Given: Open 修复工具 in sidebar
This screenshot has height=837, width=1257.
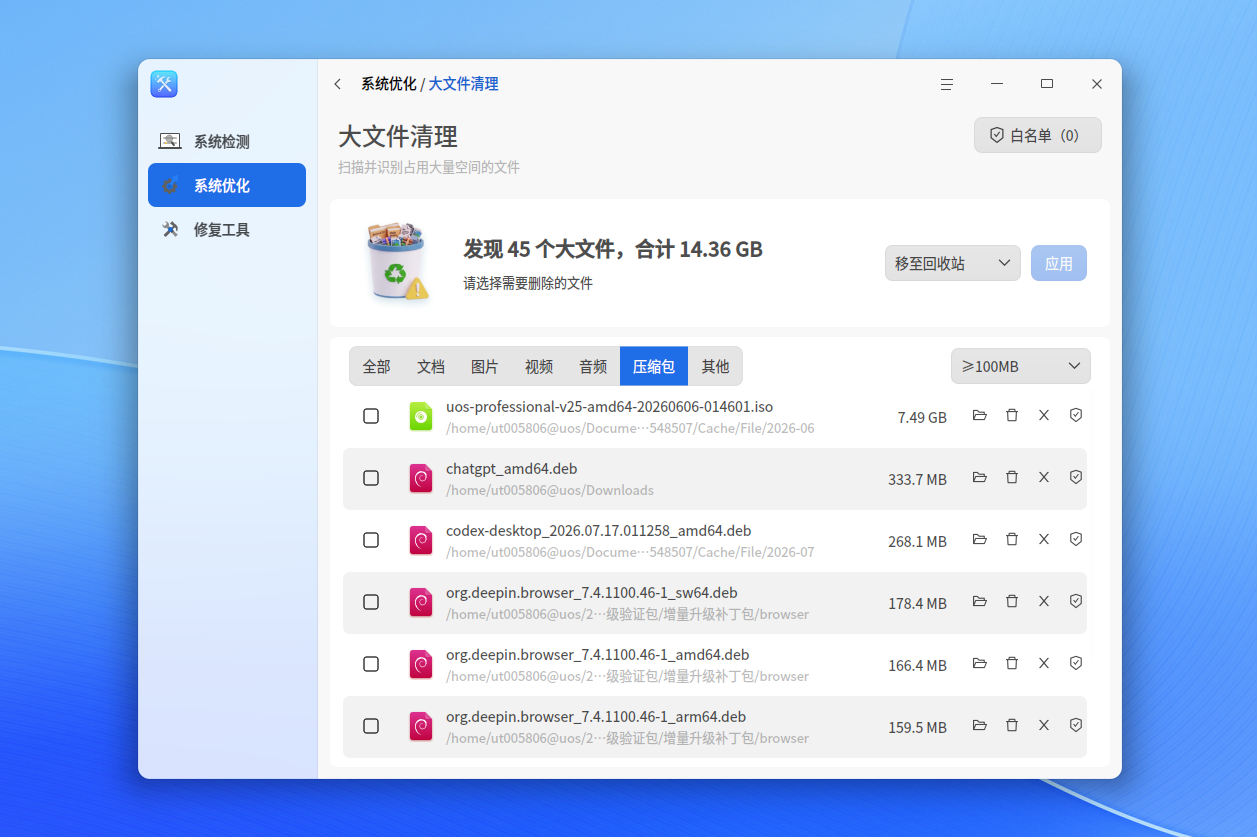Looking at the screenshot, I should click(227, 229).
